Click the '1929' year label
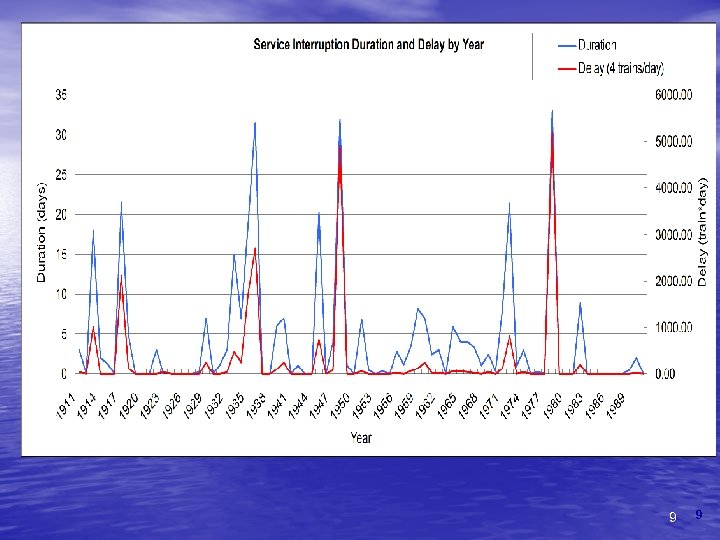The image size is (720, 540). 192,406
